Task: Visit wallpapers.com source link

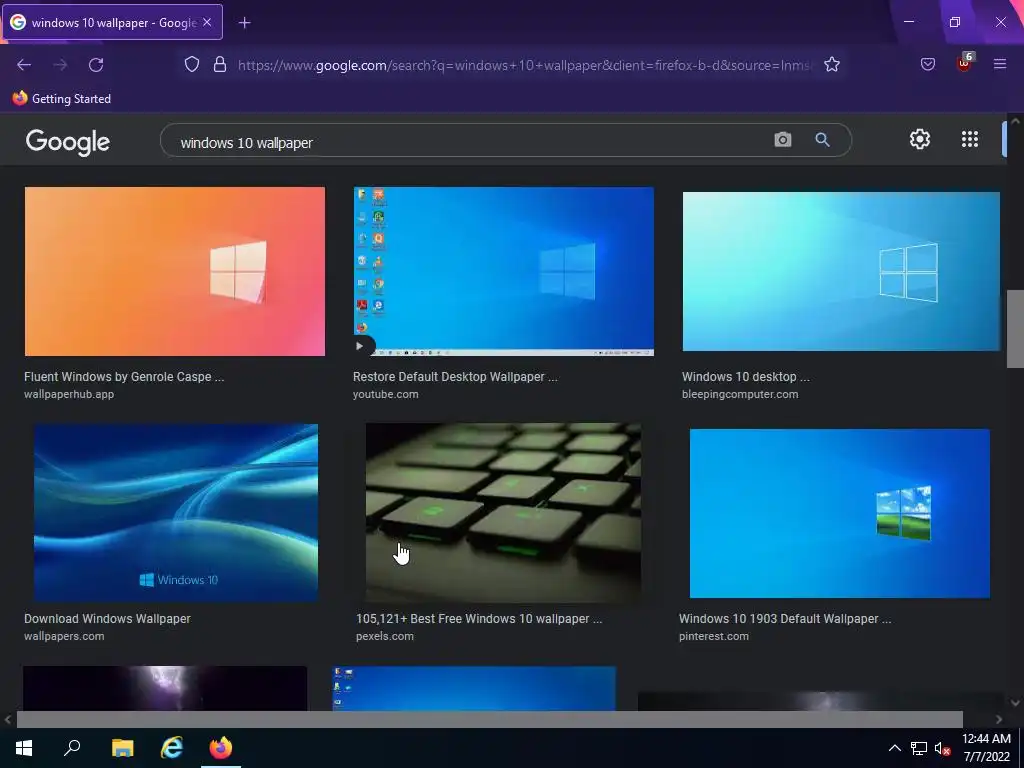Action: coord(64,636)
